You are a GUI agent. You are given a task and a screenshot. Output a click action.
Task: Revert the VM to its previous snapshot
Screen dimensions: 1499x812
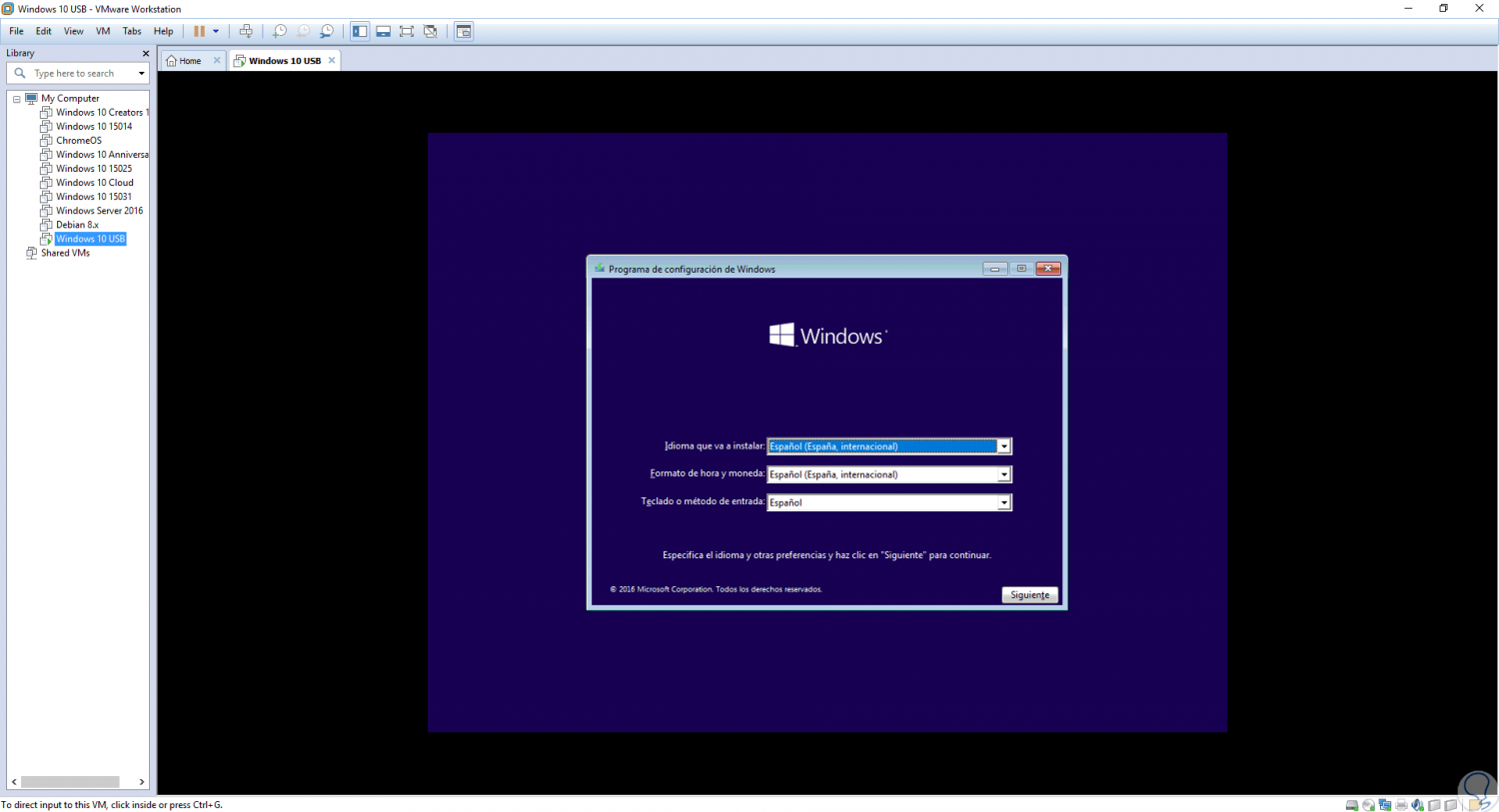[303, 31]
